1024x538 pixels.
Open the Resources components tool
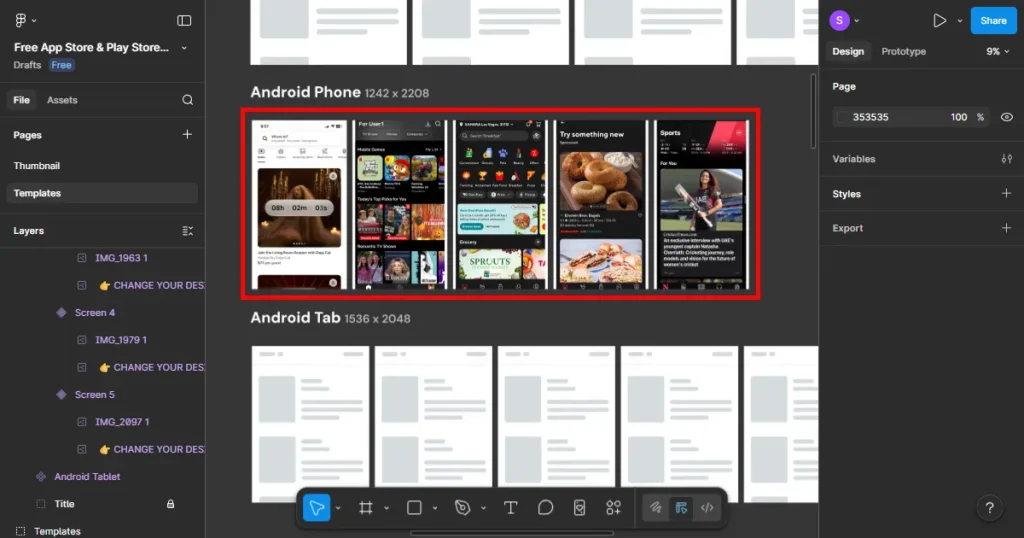613,508
